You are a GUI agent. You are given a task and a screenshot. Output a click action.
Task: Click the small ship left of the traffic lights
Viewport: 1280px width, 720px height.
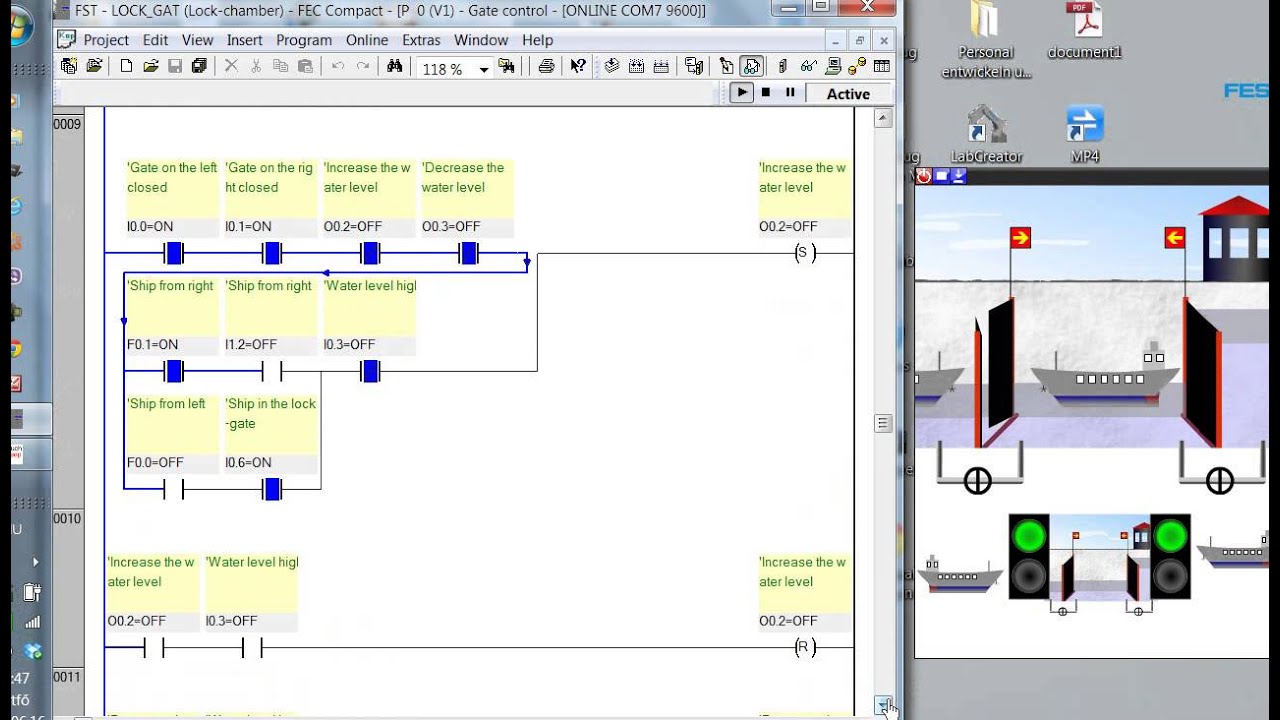click(959, 574)
